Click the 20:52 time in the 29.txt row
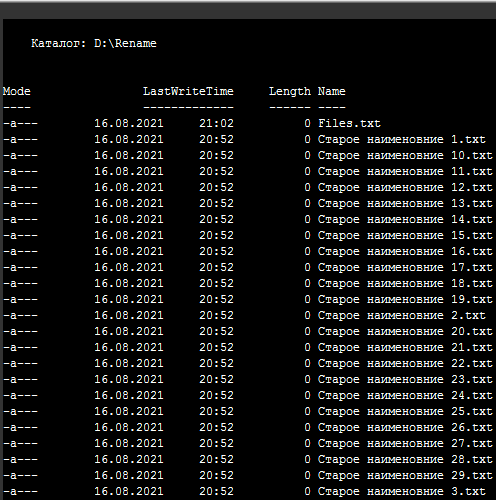Screen dimensions: 496x500 [216, 475]
